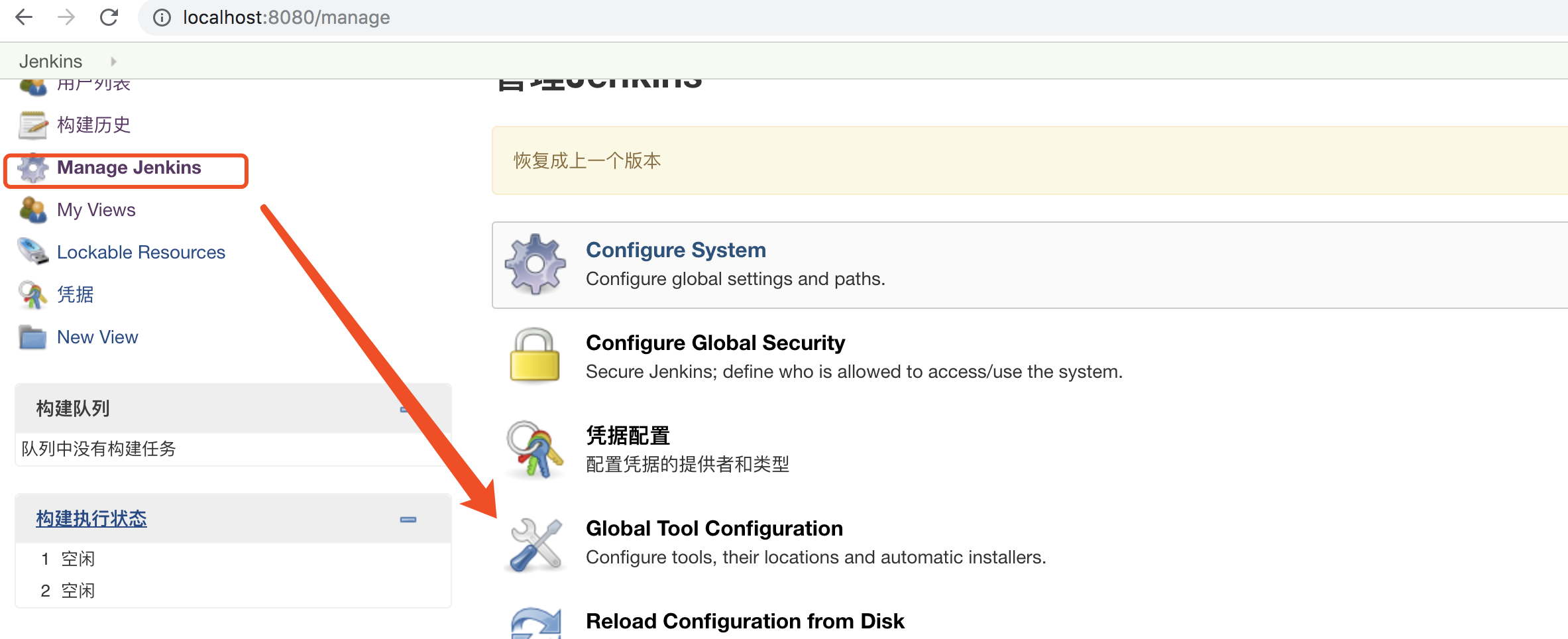The image size is (1568, 639).
Task: Expand the Jenkins breadcrumb arrow
Action: point(113,61)
